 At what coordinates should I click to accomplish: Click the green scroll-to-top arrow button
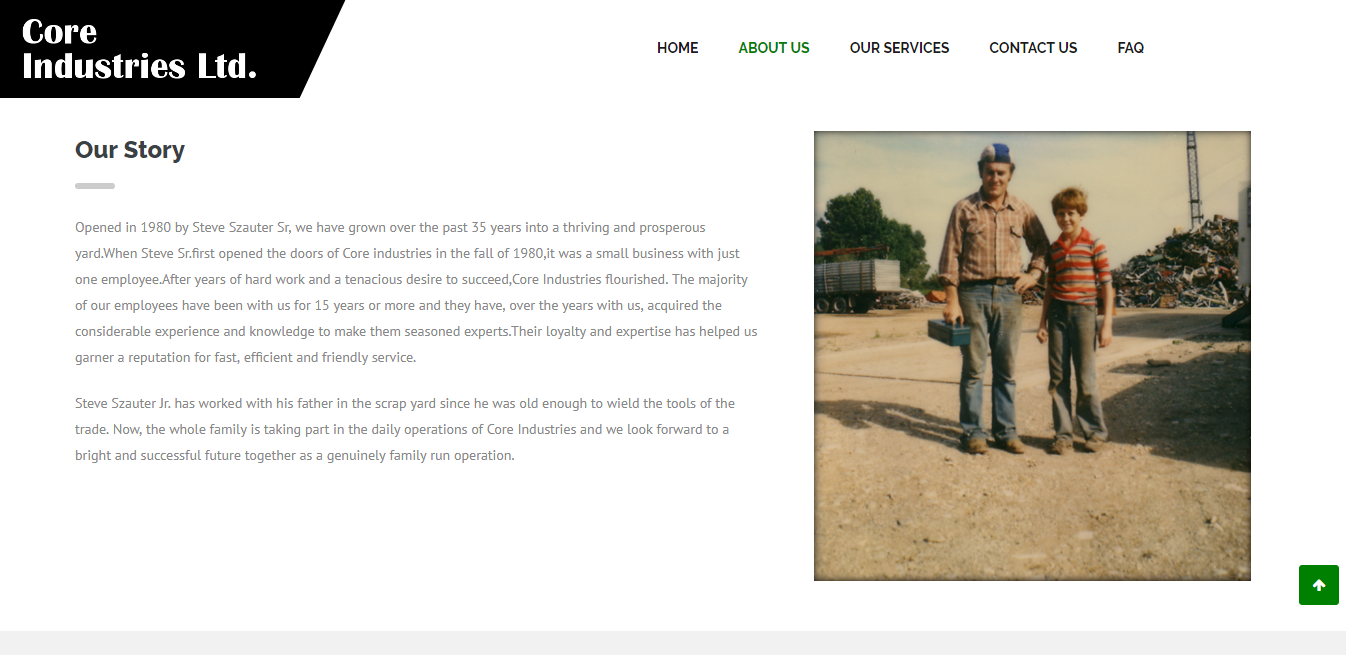(1318, 585)
